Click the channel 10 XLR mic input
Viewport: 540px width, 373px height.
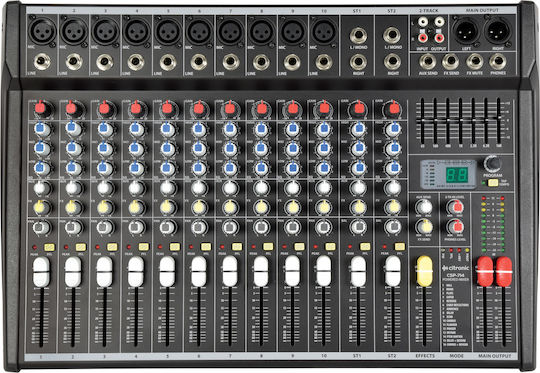tap(324, 31)
